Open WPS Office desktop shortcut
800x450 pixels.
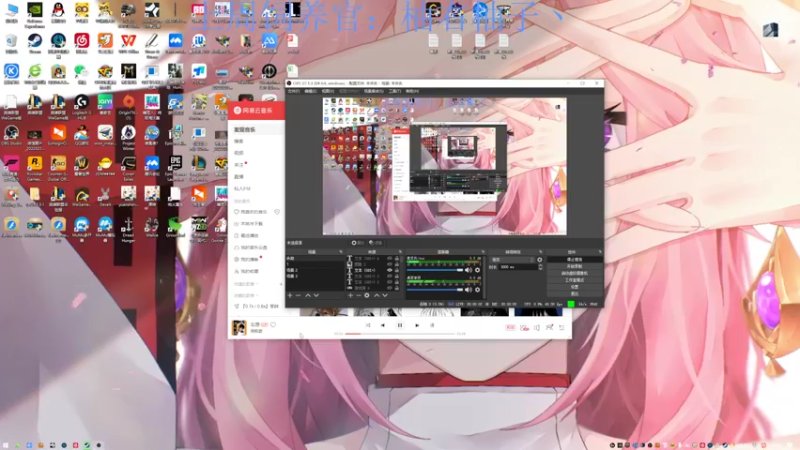129,43
